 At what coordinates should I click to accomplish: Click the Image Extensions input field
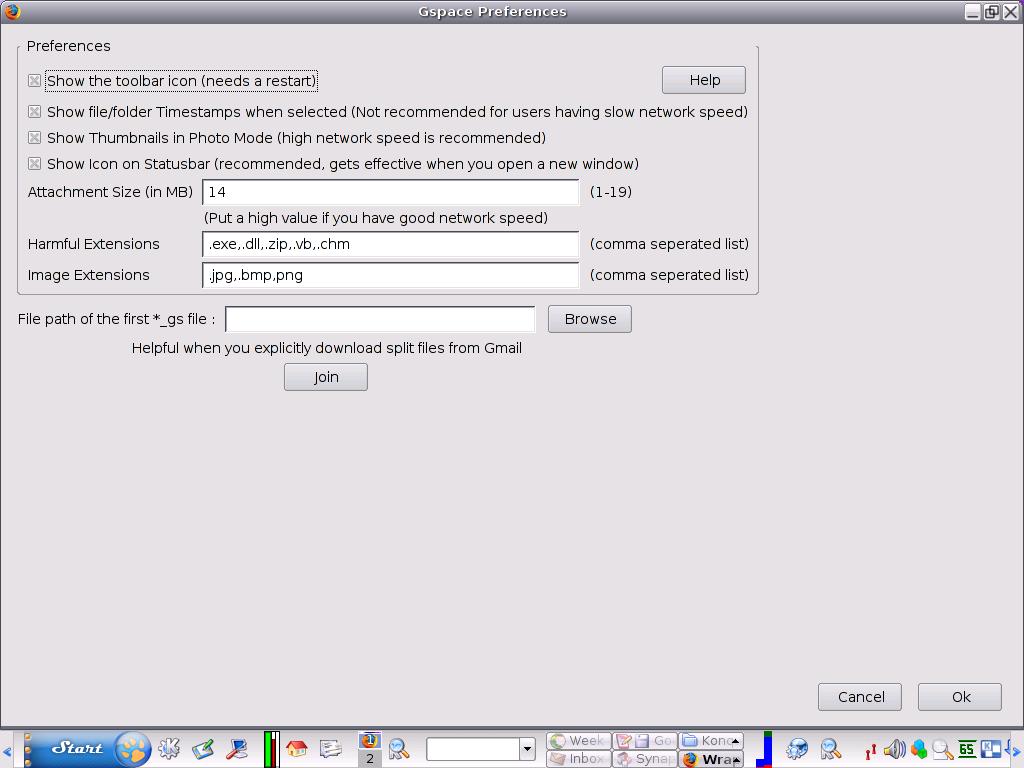click(391, 275)
